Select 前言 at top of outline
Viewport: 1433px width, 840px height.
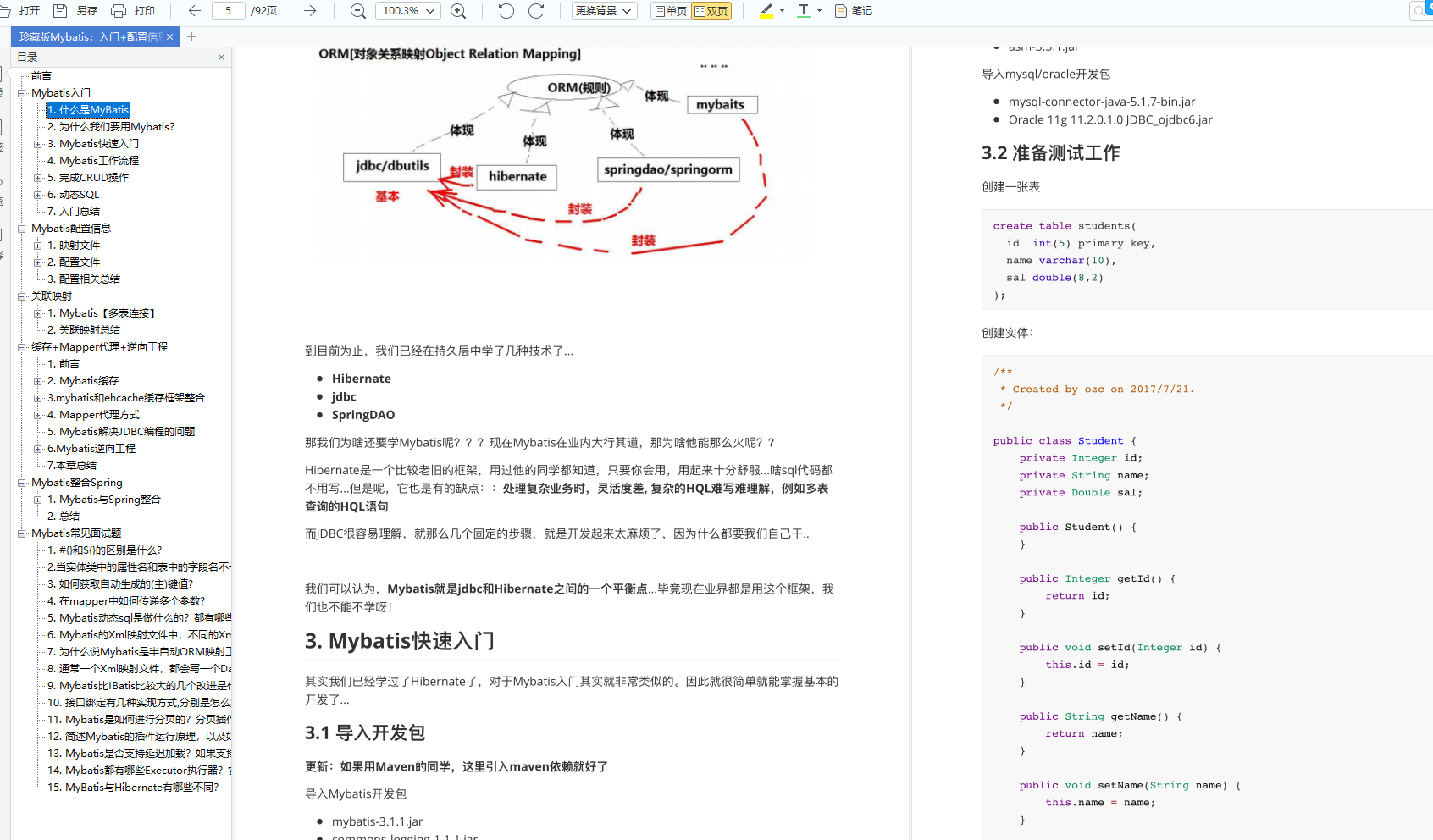tap(41, 76)
